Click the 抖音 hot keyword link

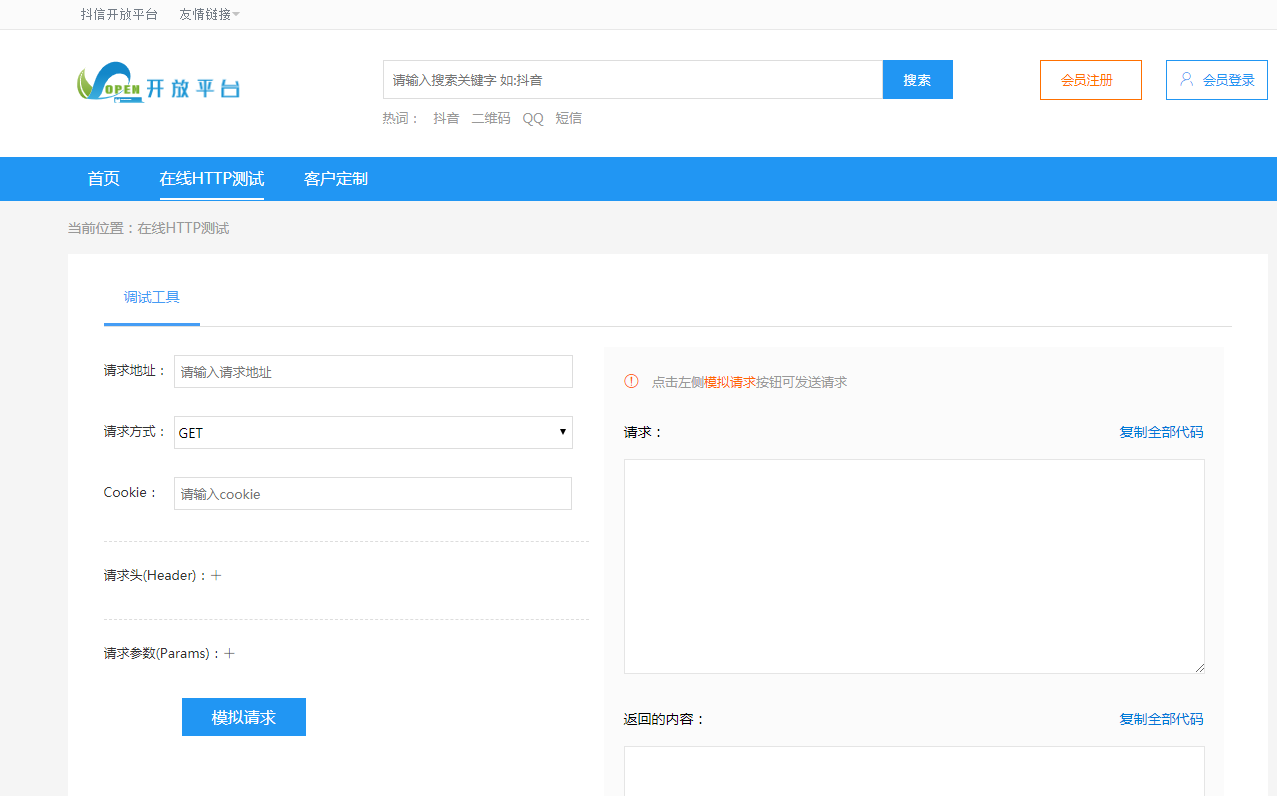(x=446, y=118)
